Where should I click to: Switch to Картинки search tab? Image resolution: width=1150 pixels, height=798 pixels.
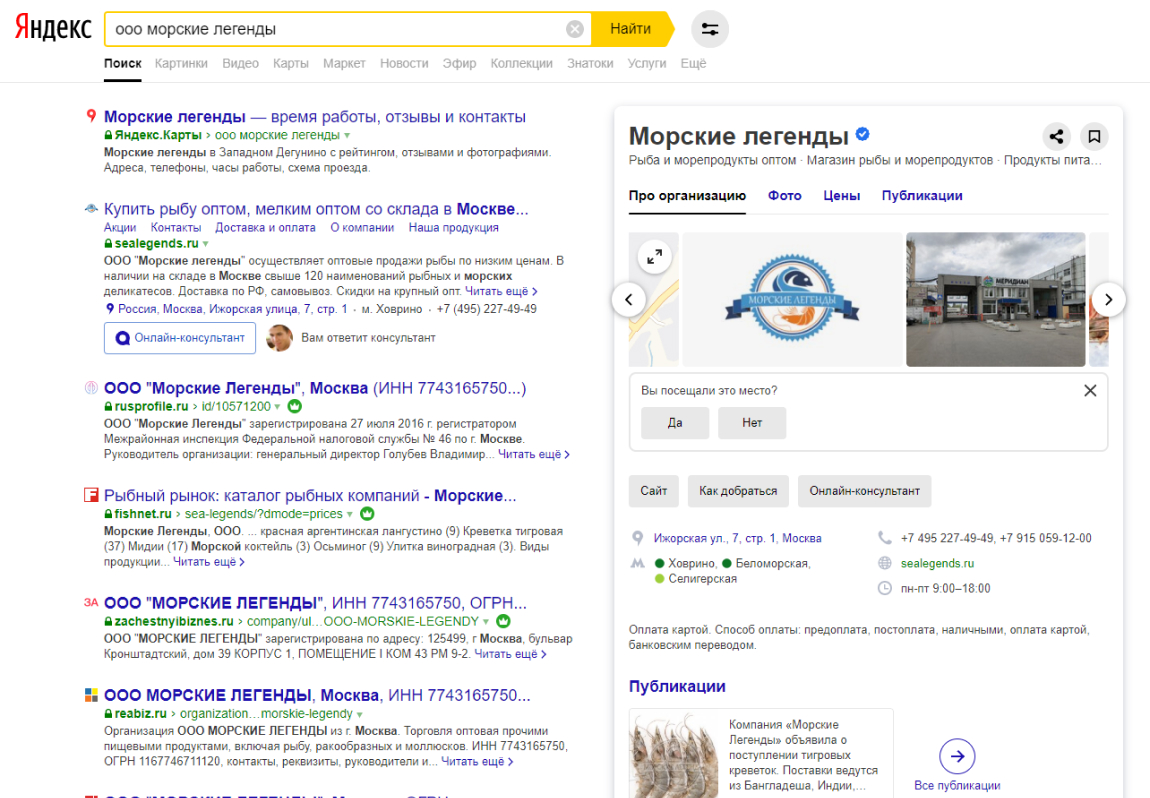pyautogui.click(x=181, y=63)
